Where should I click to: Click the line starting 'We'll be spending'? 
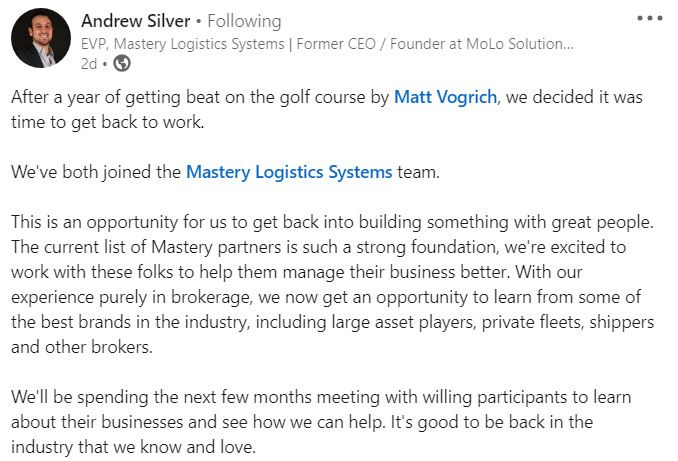point(321,397)
